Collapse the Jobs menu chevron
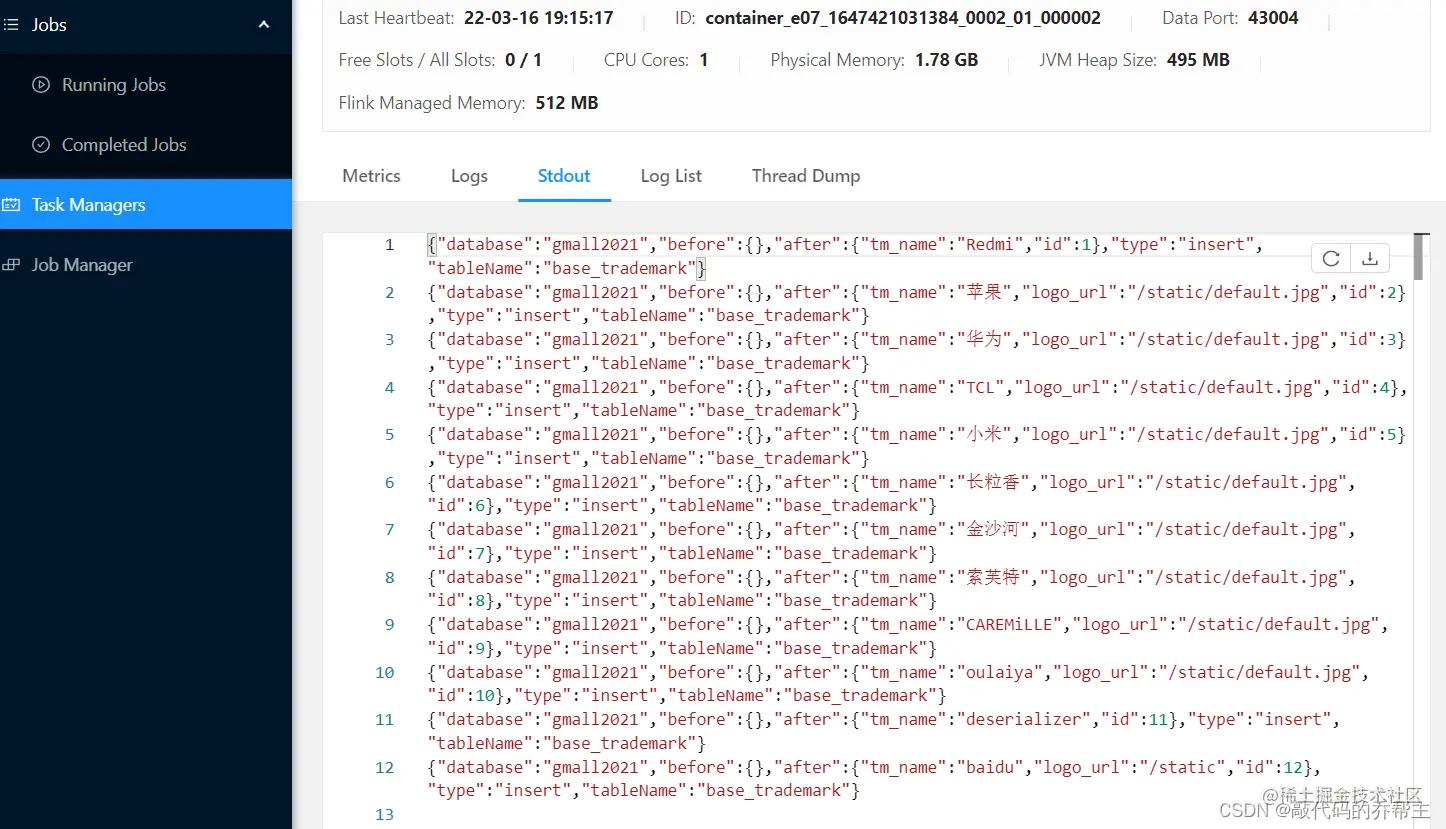1446x829 pixels. (264, 24)
